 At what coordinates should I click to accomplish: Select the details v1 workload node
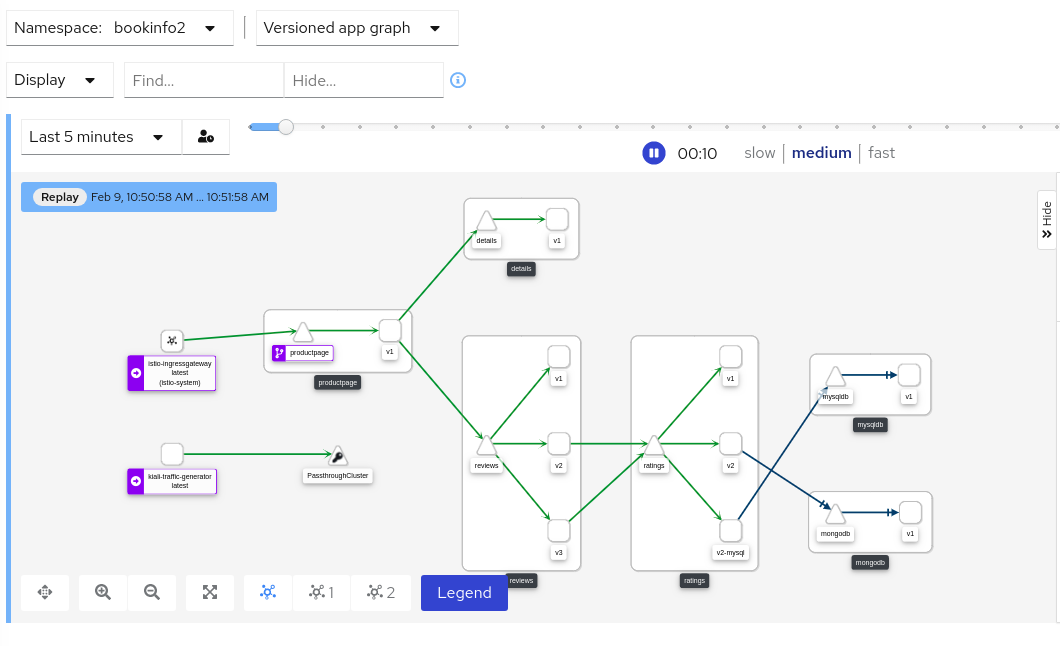tap(557, 219)
